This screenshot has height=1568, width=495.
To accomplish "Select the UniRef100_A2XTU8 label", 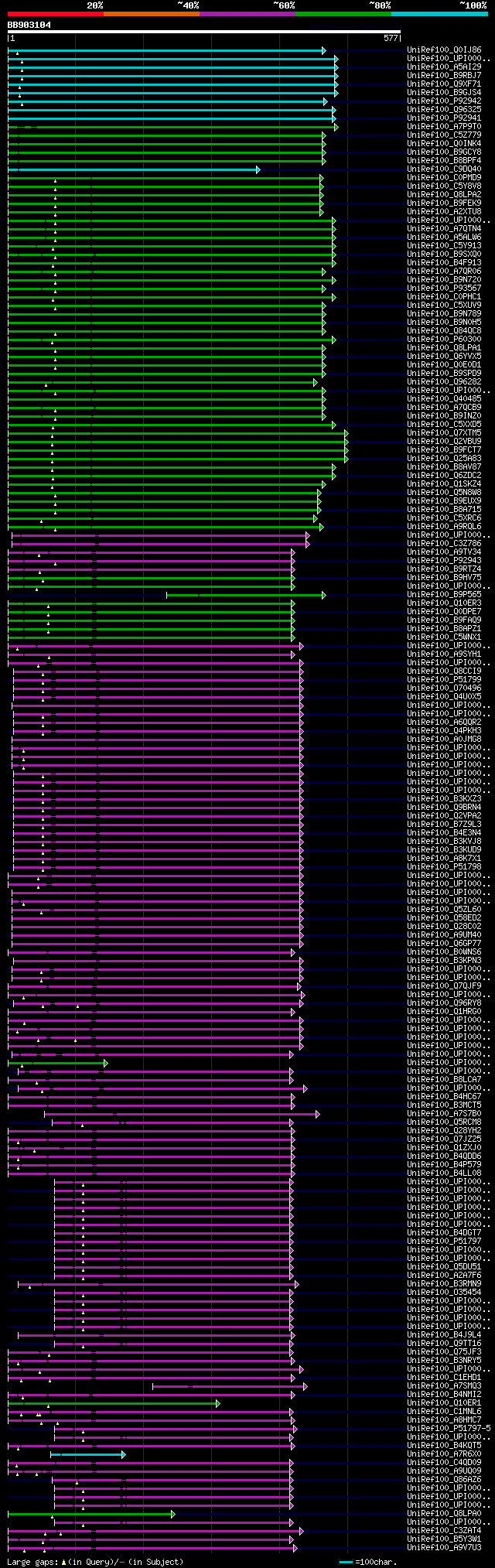I will coord(444,212).
